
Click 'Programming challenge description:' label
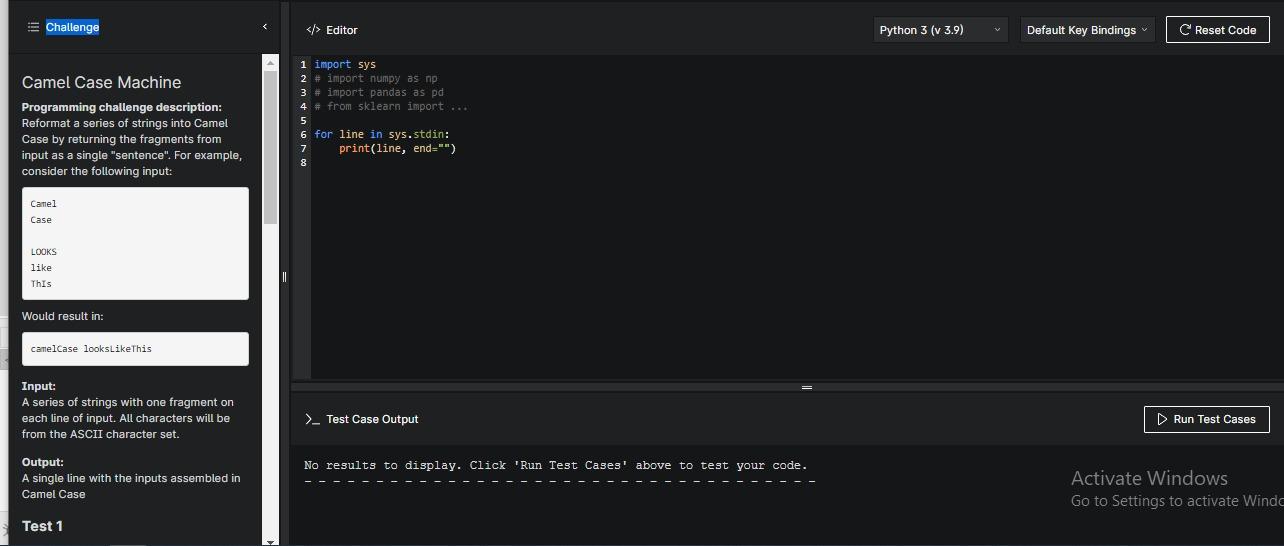pos(122,107)
